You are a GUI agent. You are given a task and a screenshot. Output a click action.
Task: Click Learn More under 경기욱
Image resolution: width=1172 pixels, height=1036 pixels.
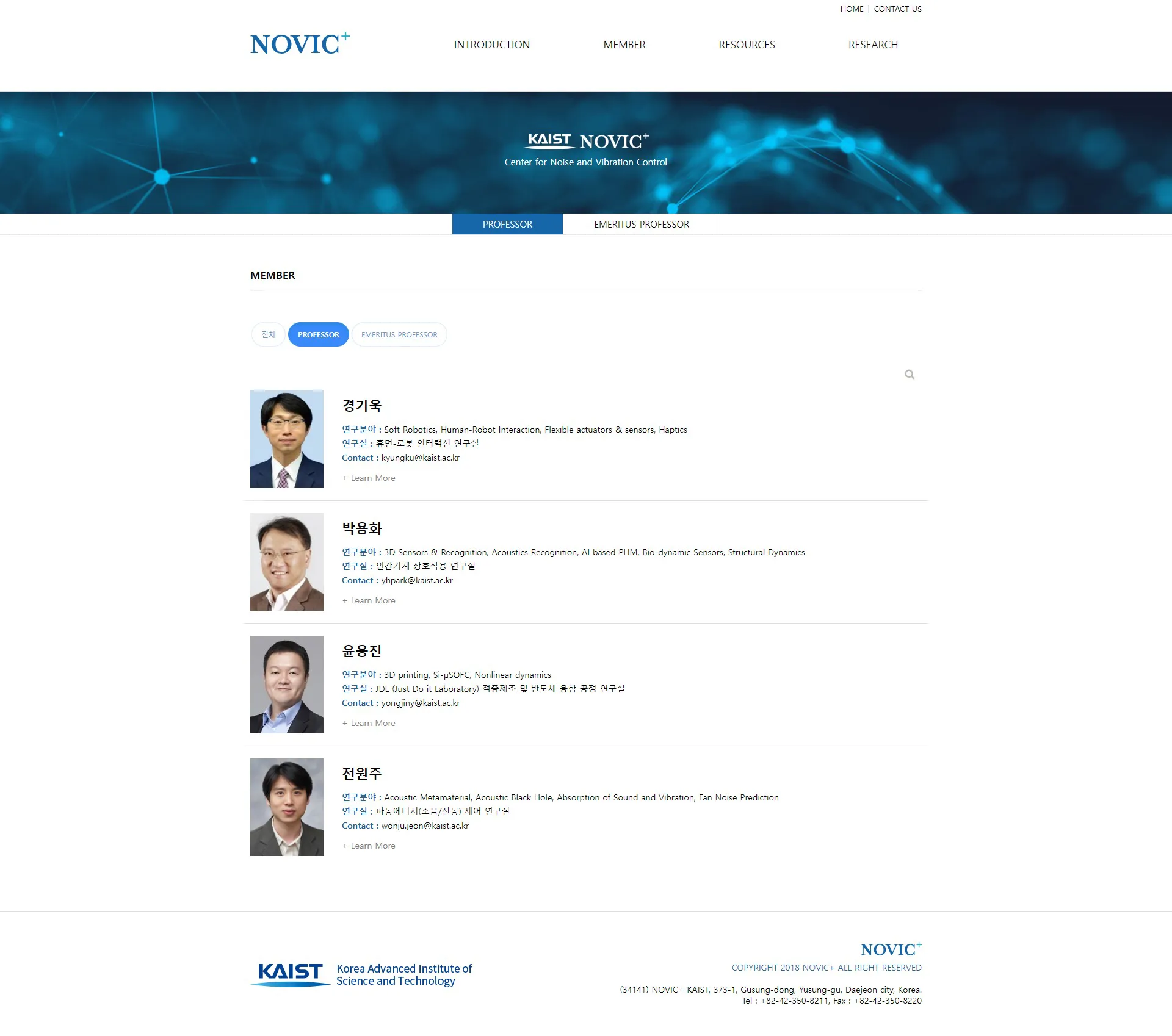(369, 478)
